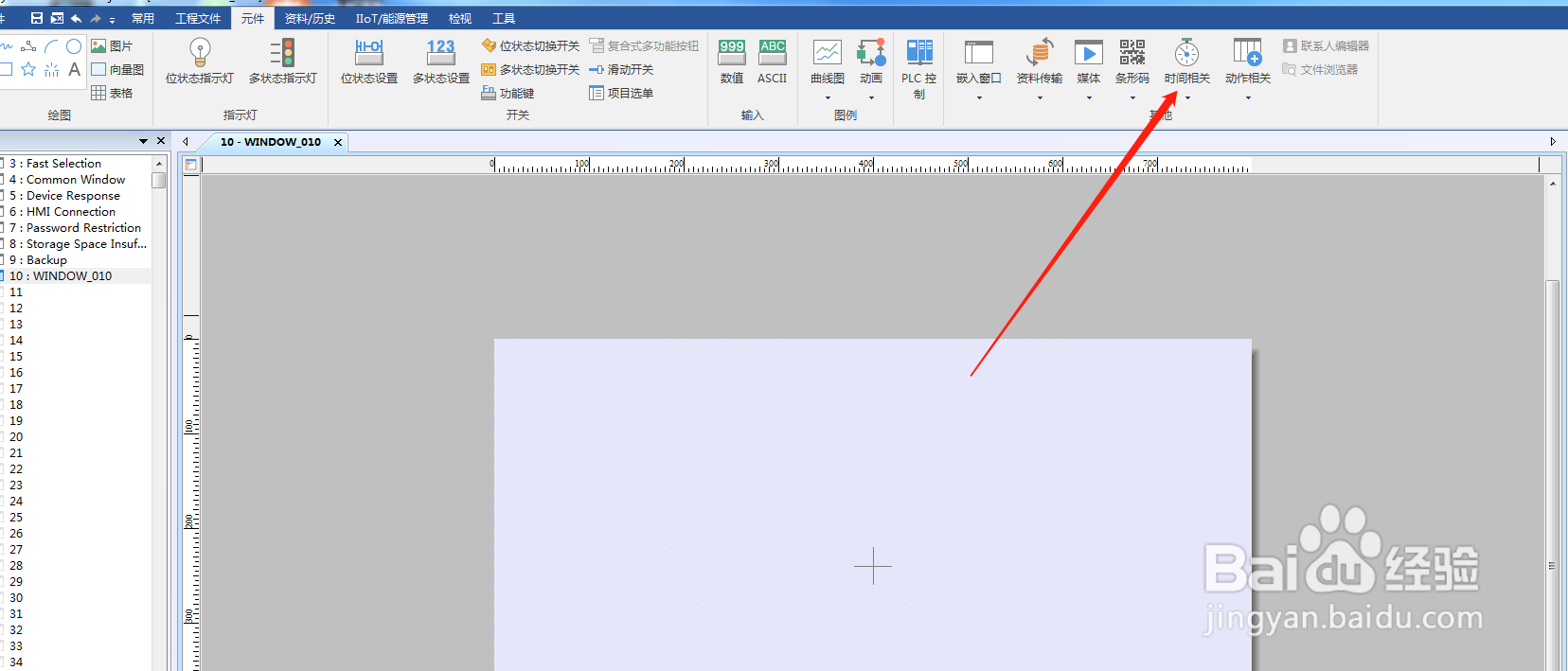The width and height of the screenshot is (1568, 671).
Task: Click the ruler origin corner button
Action: (x=191, y=165)
